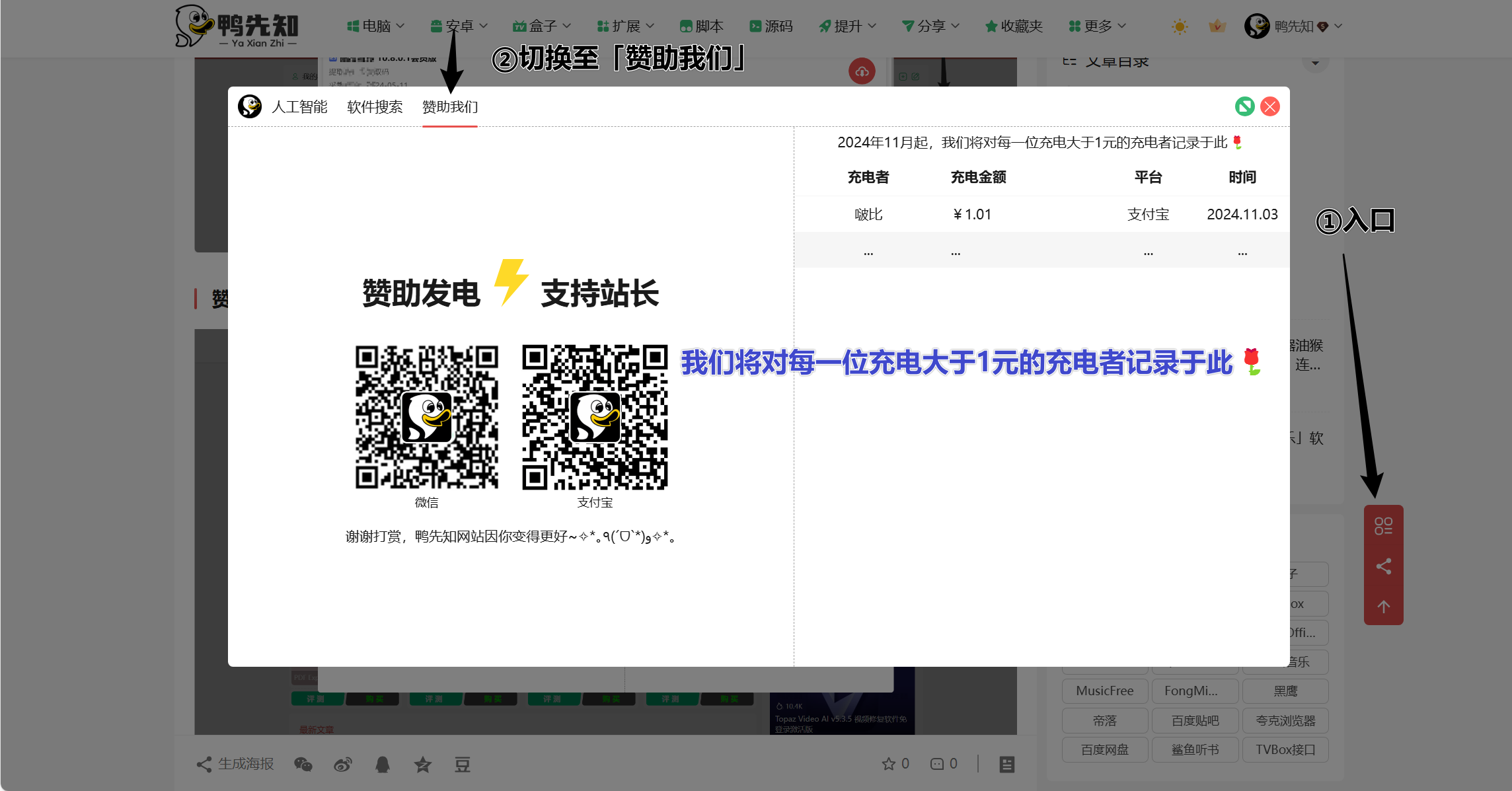Click the 啵比 table cell
This screenshot has width=1512, height=791.
868,214
